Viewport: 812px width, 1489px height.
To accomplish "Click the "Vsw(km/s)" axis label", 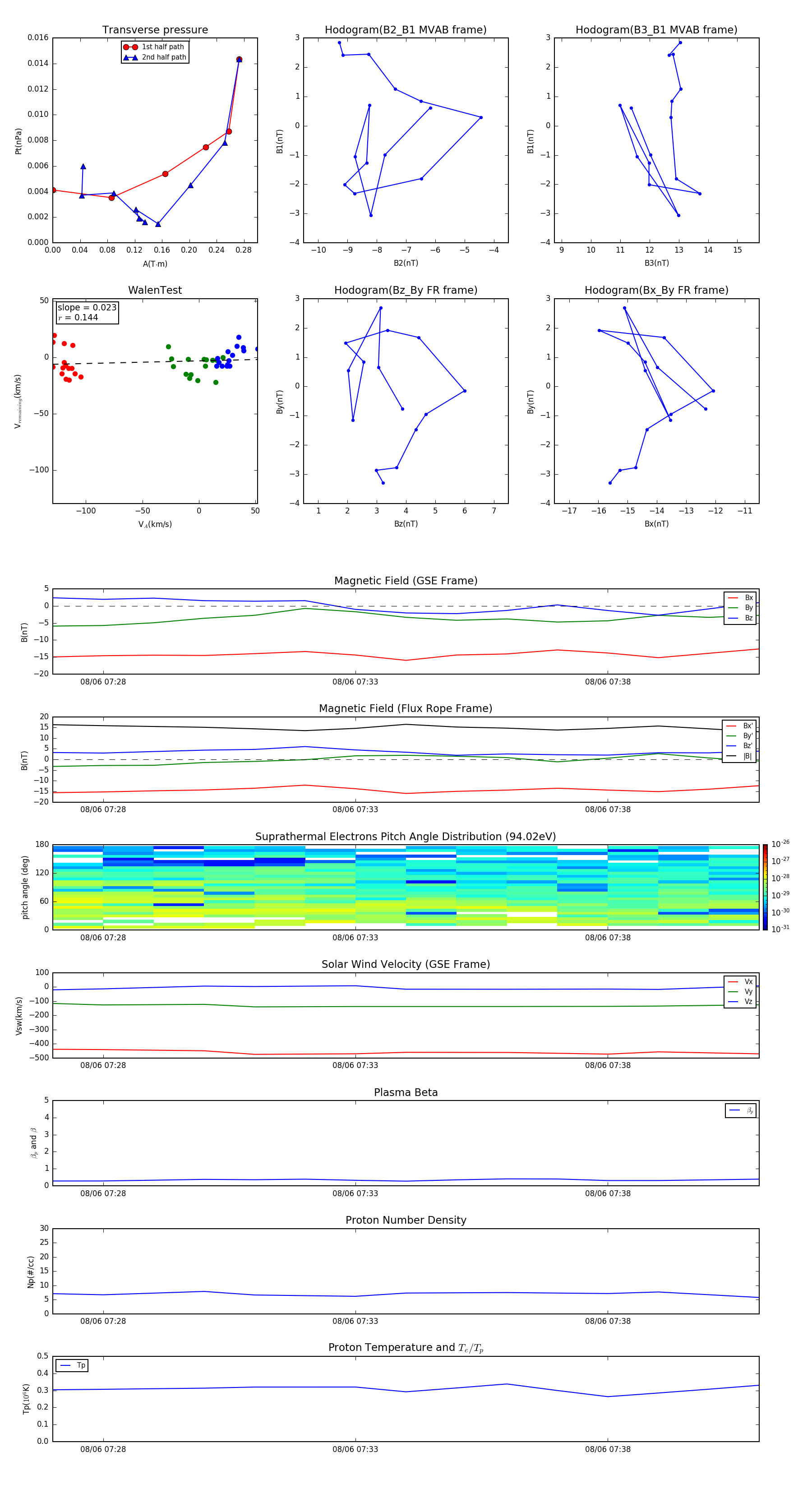I will (x=19, y=1016).
